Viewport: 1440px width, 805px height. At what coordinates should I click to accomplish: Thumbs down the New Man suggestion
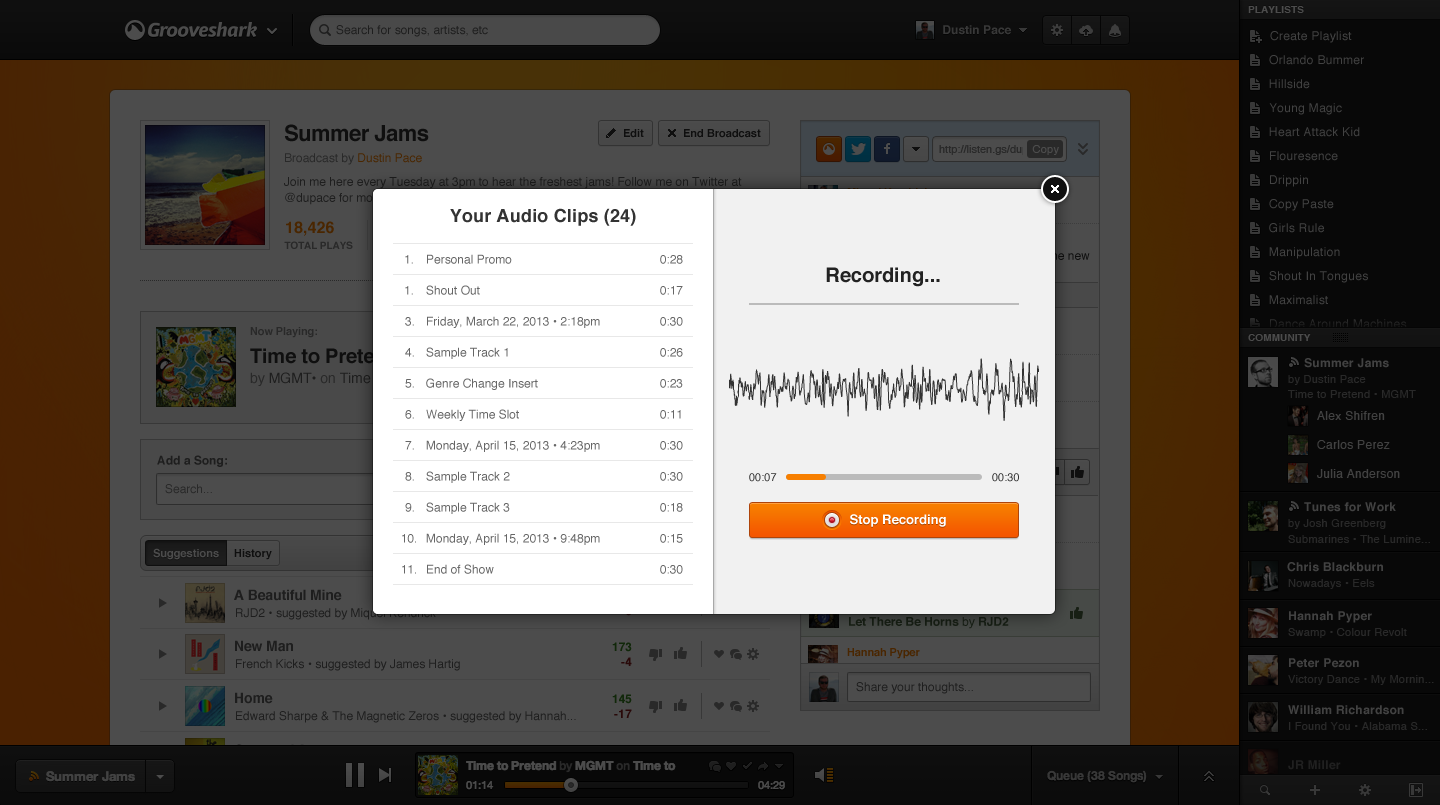(656, 654)
